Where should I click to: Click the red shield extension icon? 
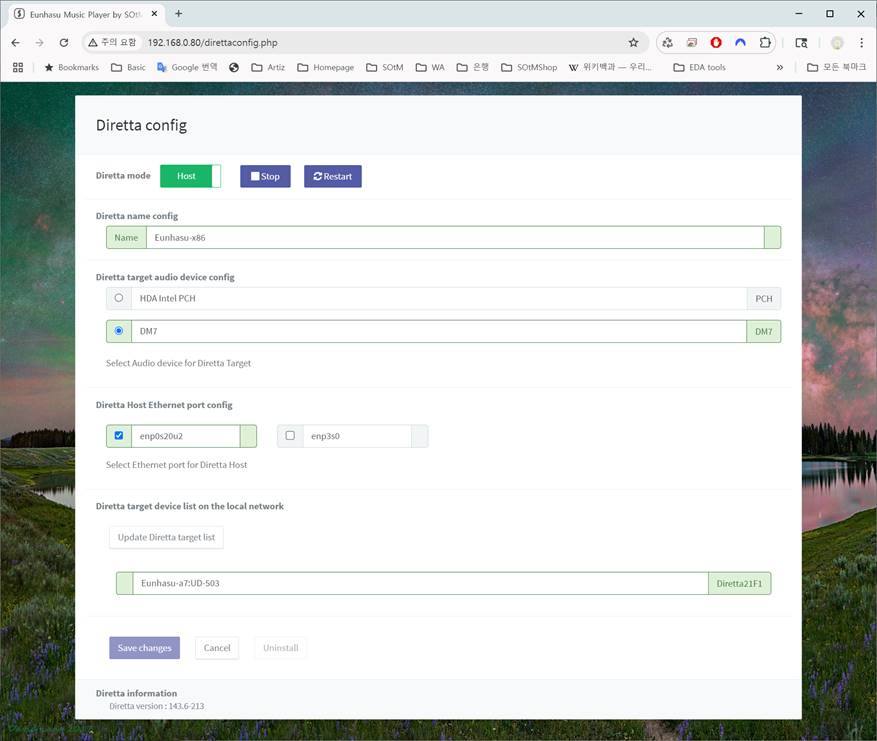(x=716, y=43)
